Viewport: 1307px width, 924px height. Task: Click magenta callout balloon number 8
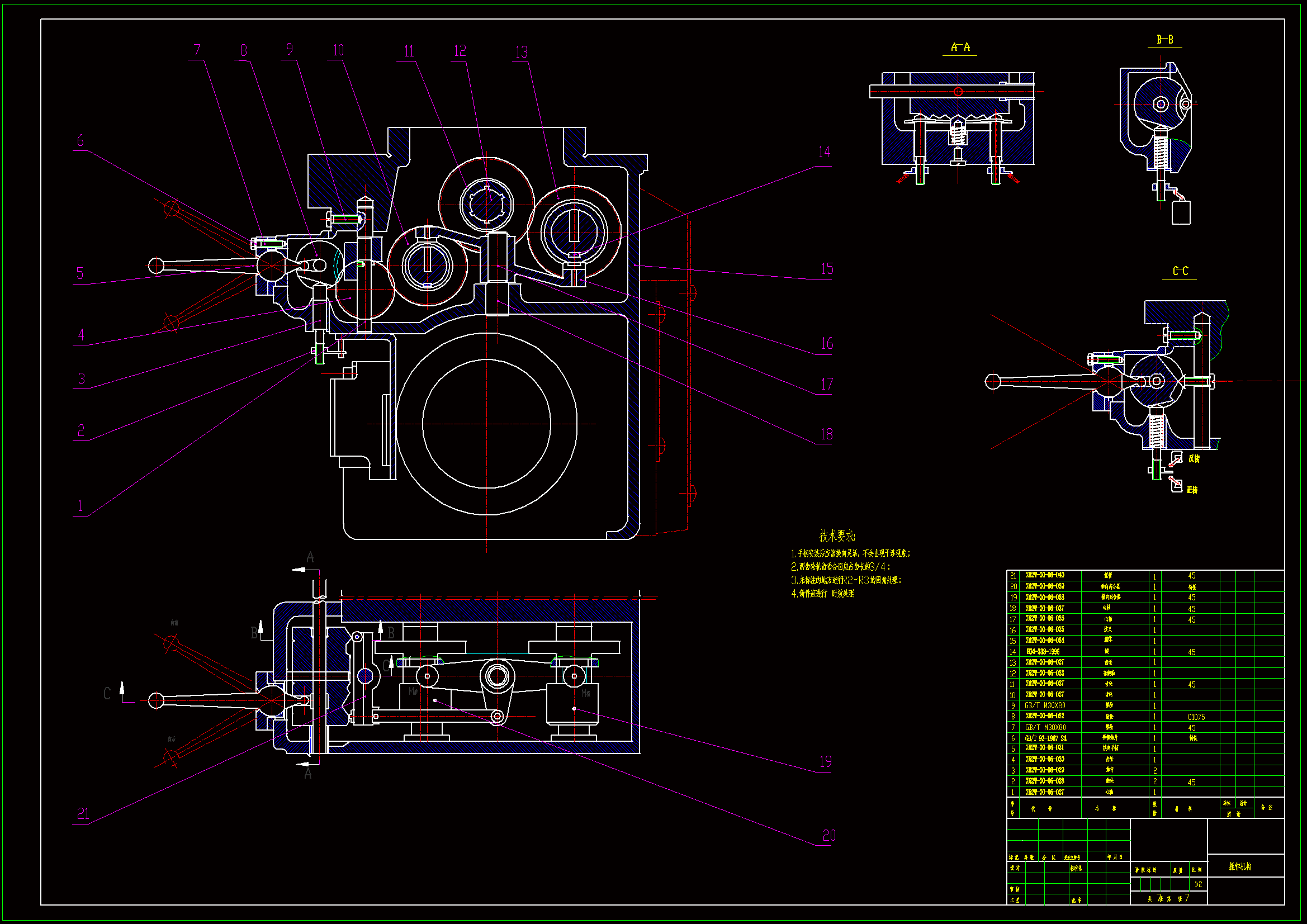pyautogui.click(x=244, y=50)
